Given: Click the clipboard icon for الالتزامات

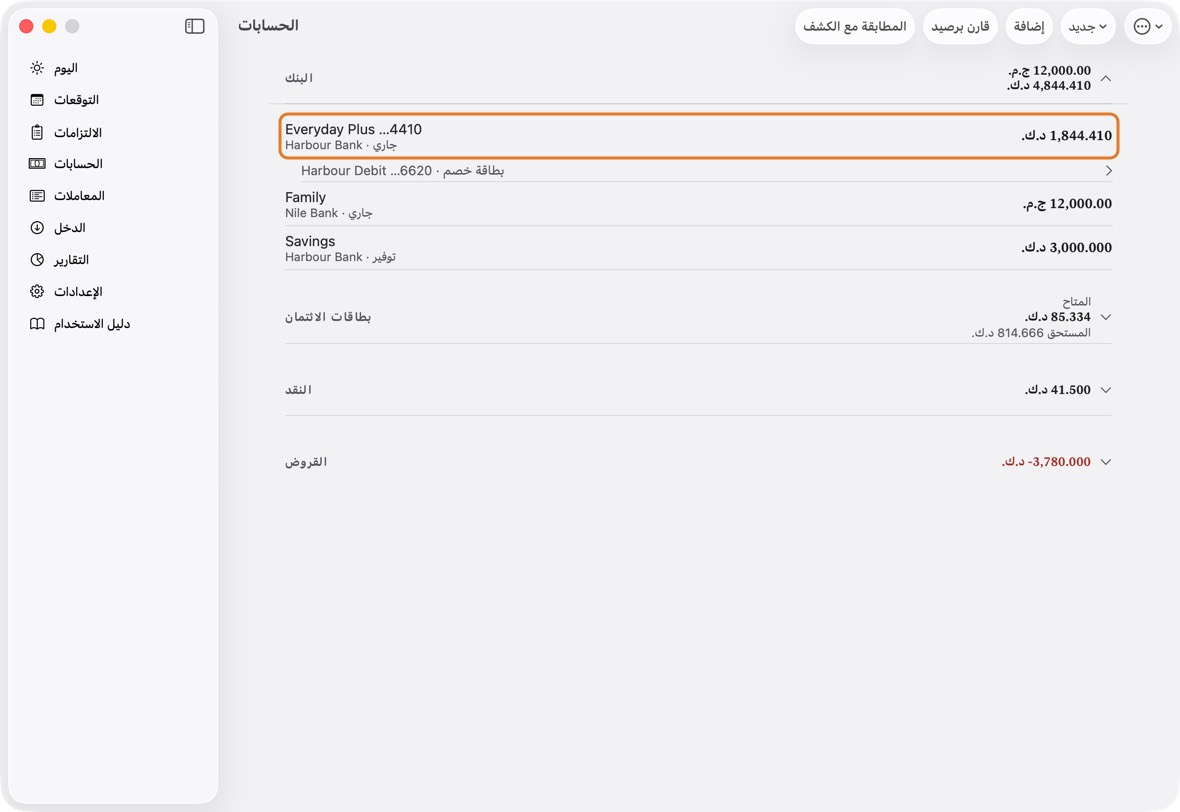Looking at the screenshot, I should tap(37, 132).
